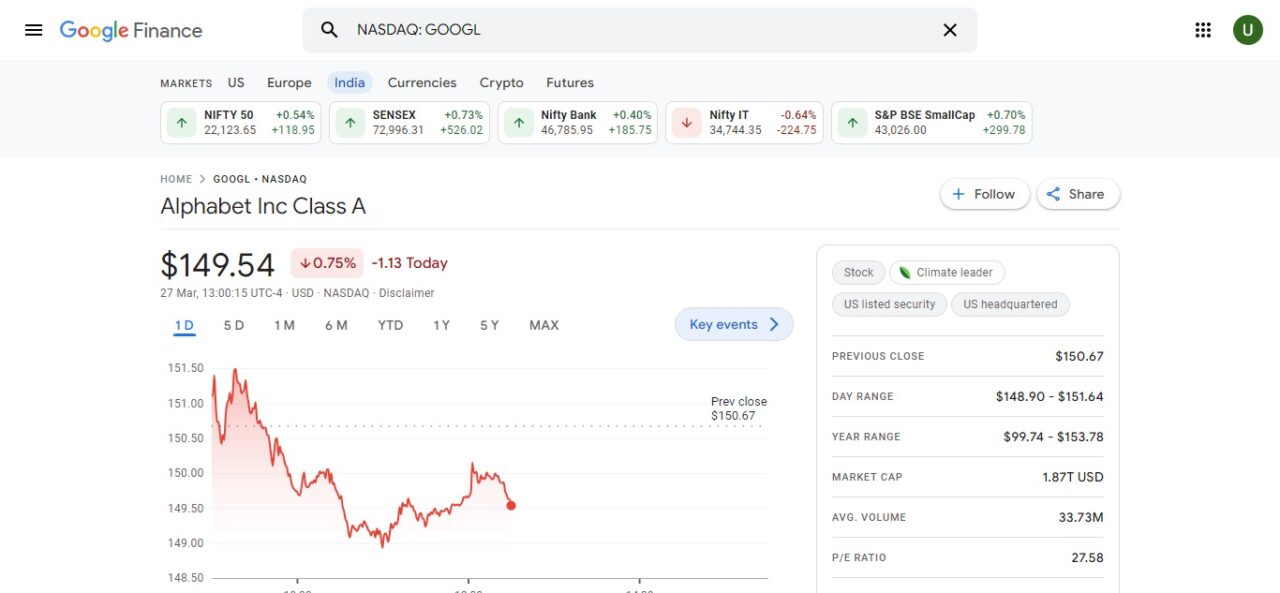
Task: Follow Alphabet Inc Class A
Action: pyautogui.click(x=984, y=194)
